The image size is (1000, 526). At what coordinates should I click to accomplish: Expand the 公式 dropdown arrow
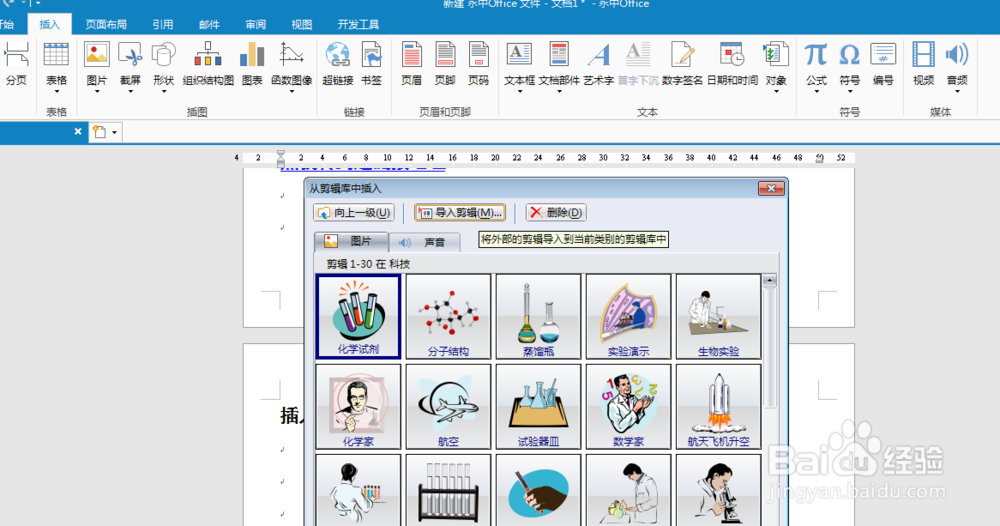point(816,92)
